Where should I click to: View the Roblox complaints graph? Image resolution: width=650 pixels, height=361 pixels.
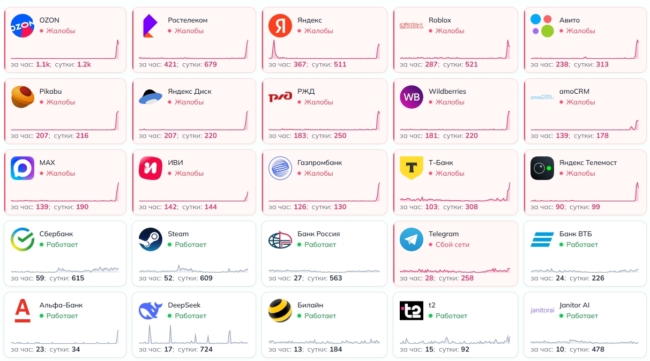[455, 49]
